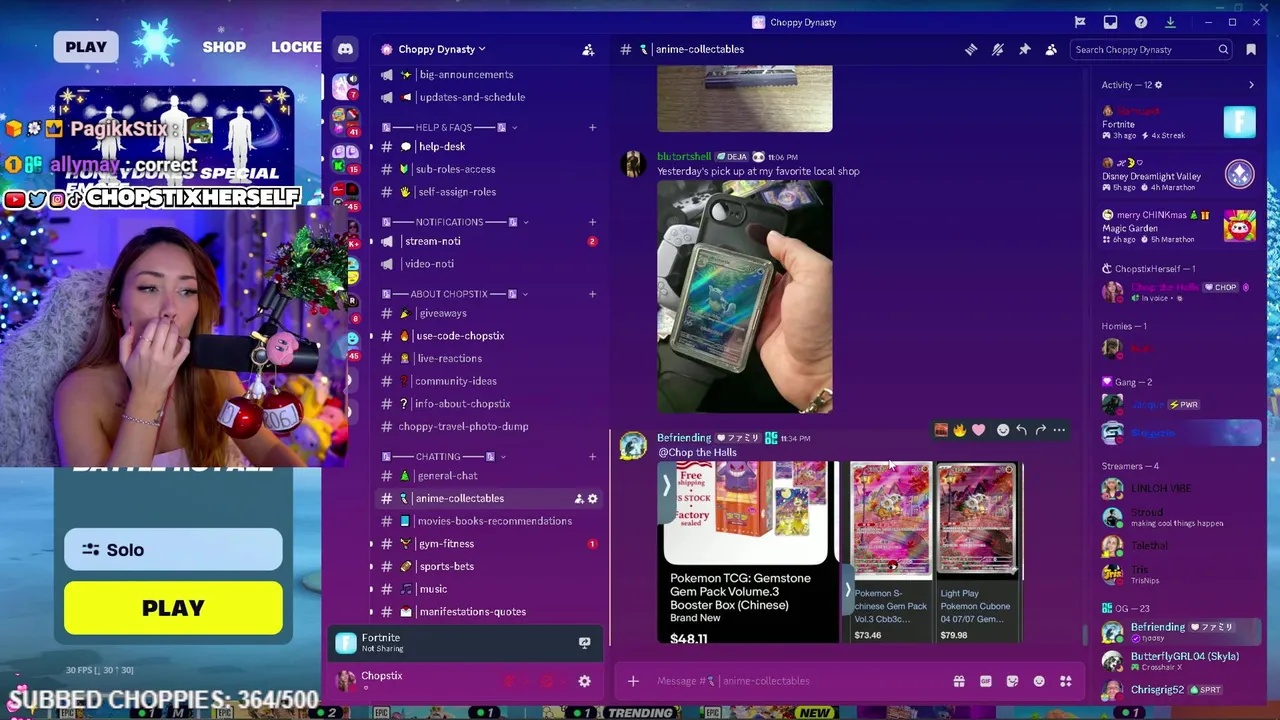Open the stream-noti channel
This screenshot has width=1280, height=720.
point(488,241)
